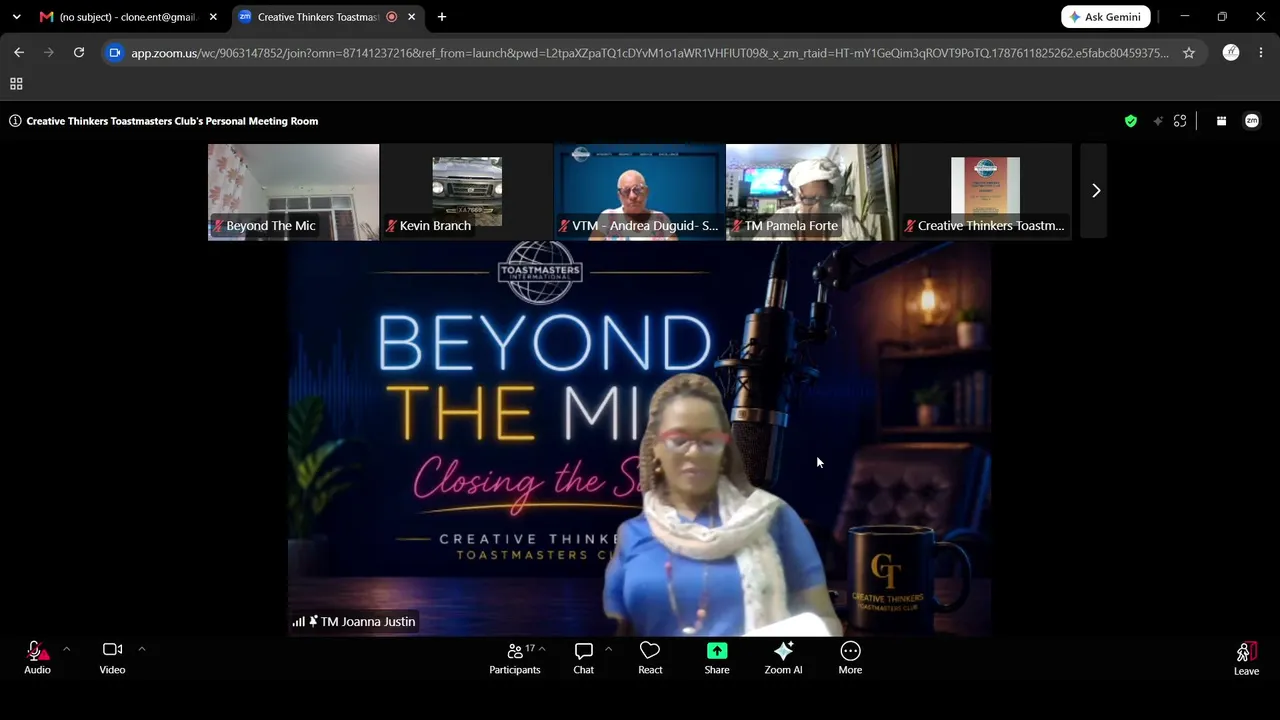Screen dimensions: 1280x720
Task: Select the Beyond The Mic participant thumbnail
Action: pyautogui.click(x=294, y=192)
